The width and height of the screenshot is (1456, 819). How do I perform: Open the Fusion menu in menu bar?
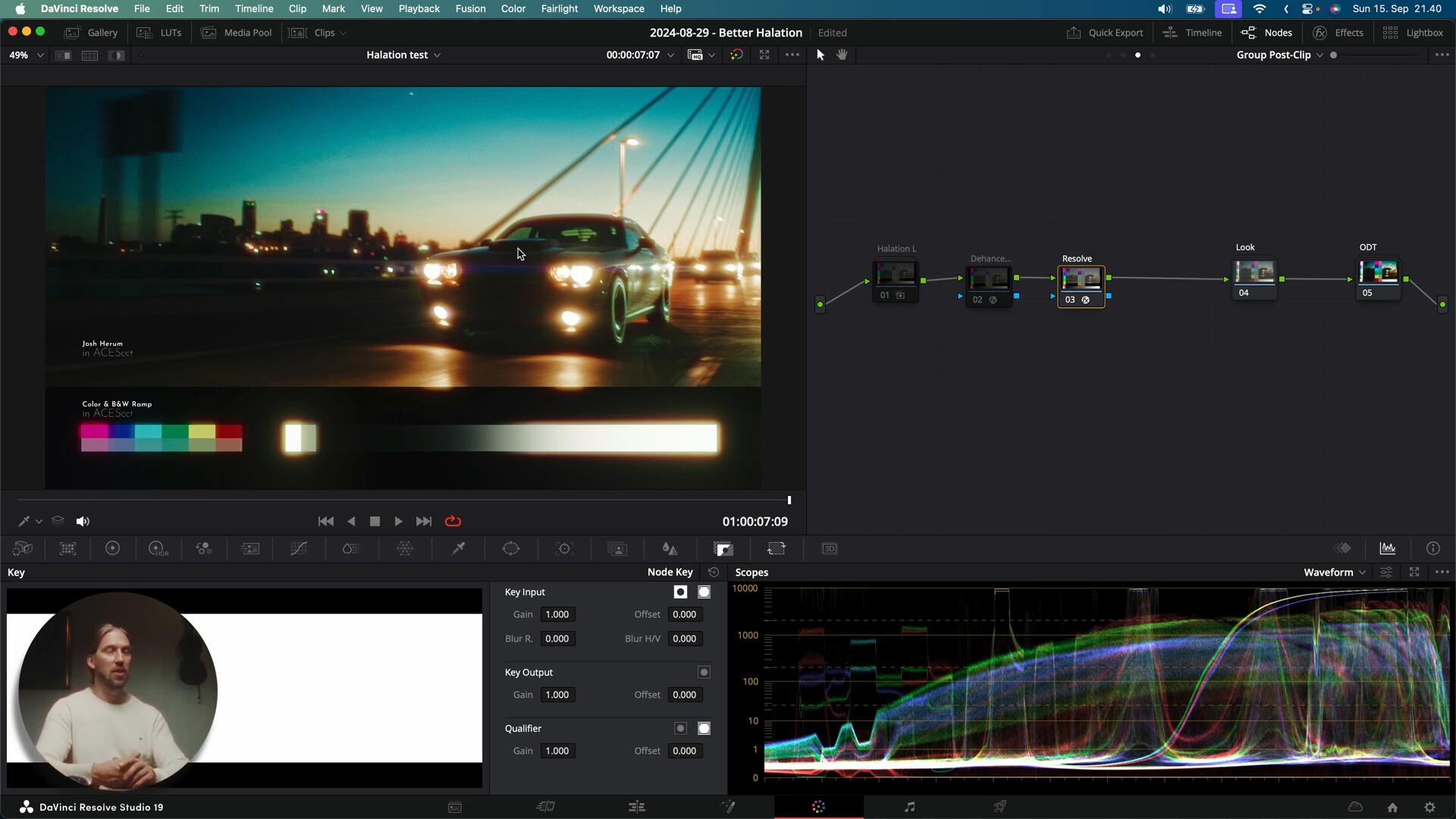pos(469,8)
